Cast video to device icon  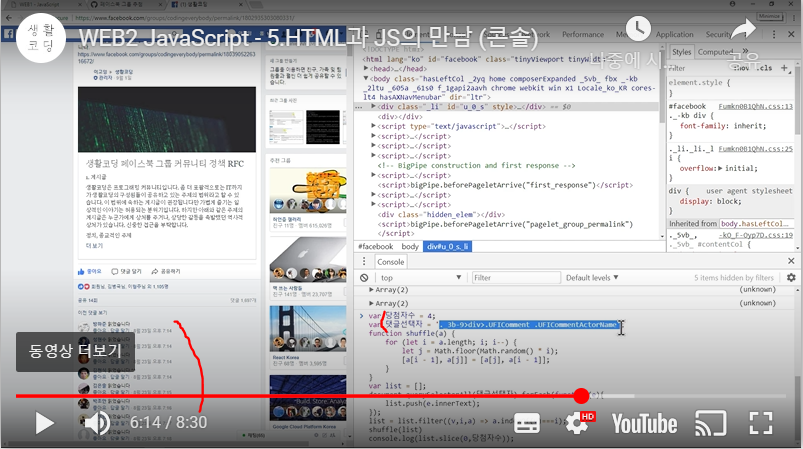710,423
